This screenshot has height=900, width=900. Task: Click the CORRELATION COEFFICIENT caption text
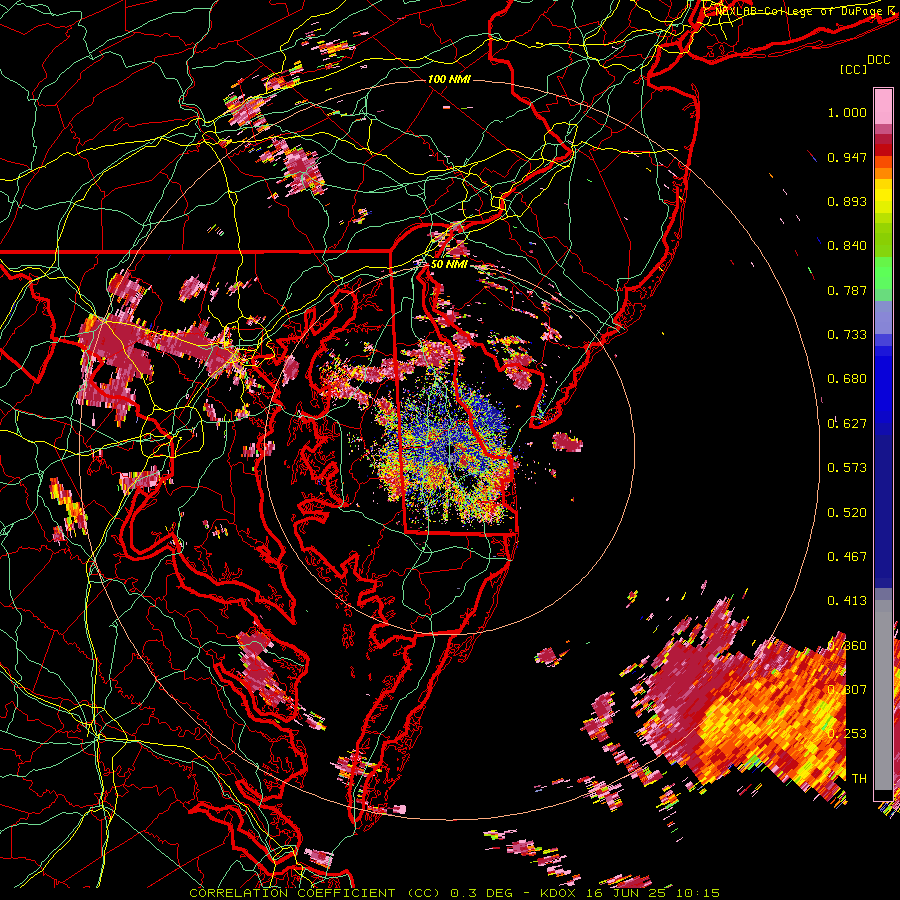(292, 893)
